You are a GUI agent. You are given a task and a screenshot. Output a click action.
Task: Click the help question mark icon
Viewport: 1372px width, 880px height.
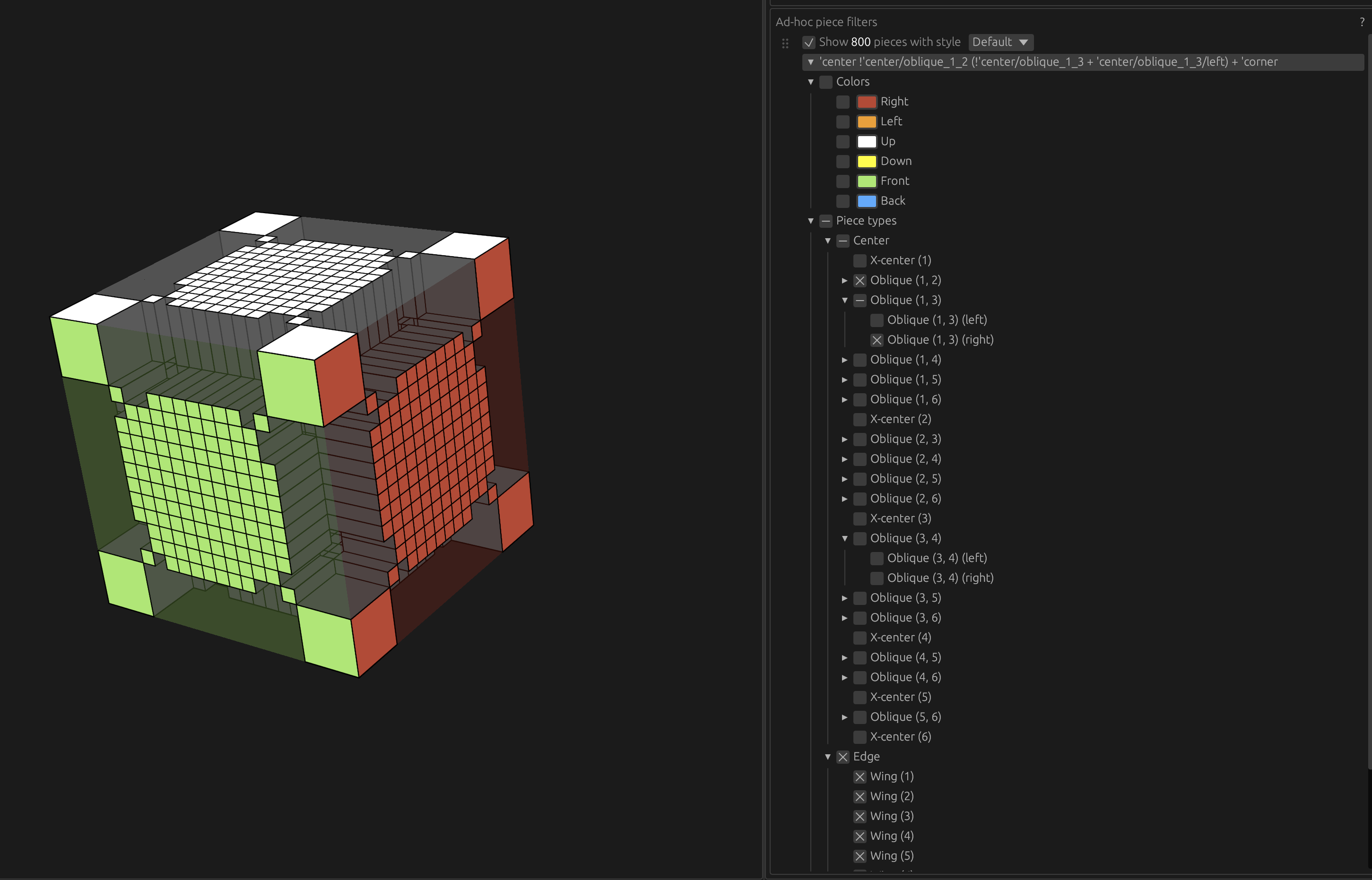pyautogui.click(x=1362, y=22)
